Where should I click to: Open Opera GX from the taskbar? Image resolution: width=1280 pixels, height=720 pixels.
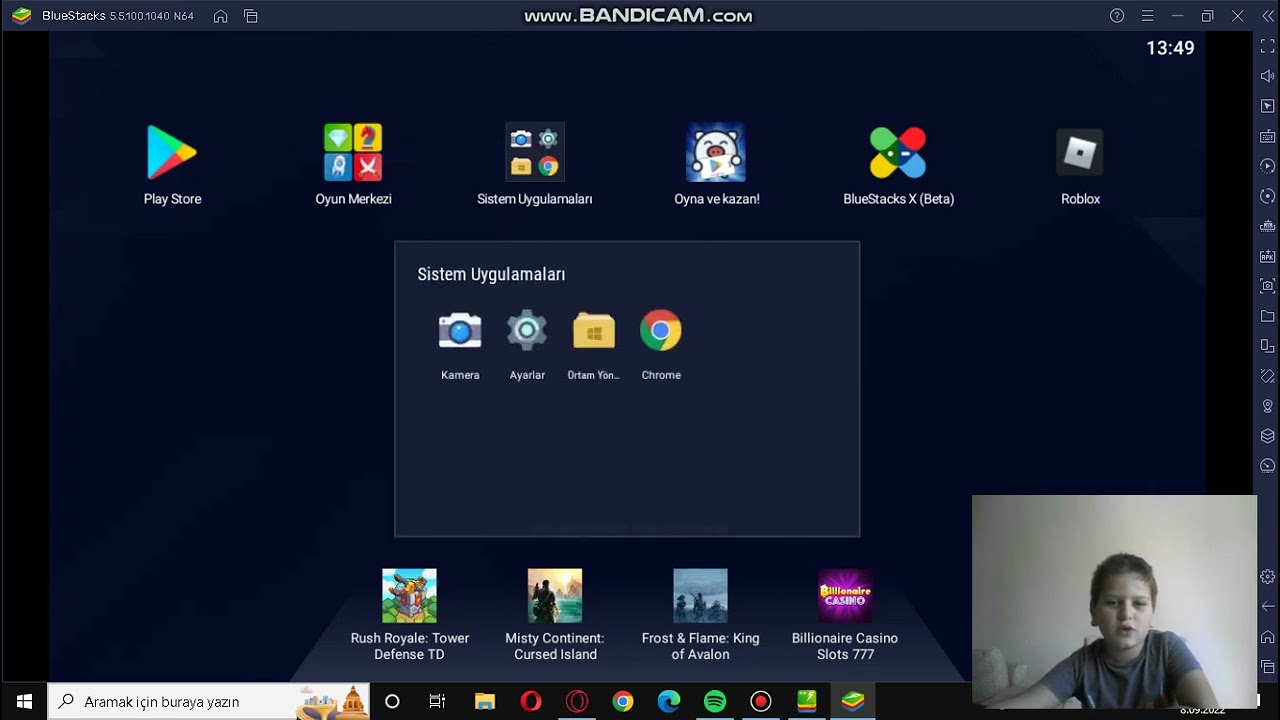point(577,701)
